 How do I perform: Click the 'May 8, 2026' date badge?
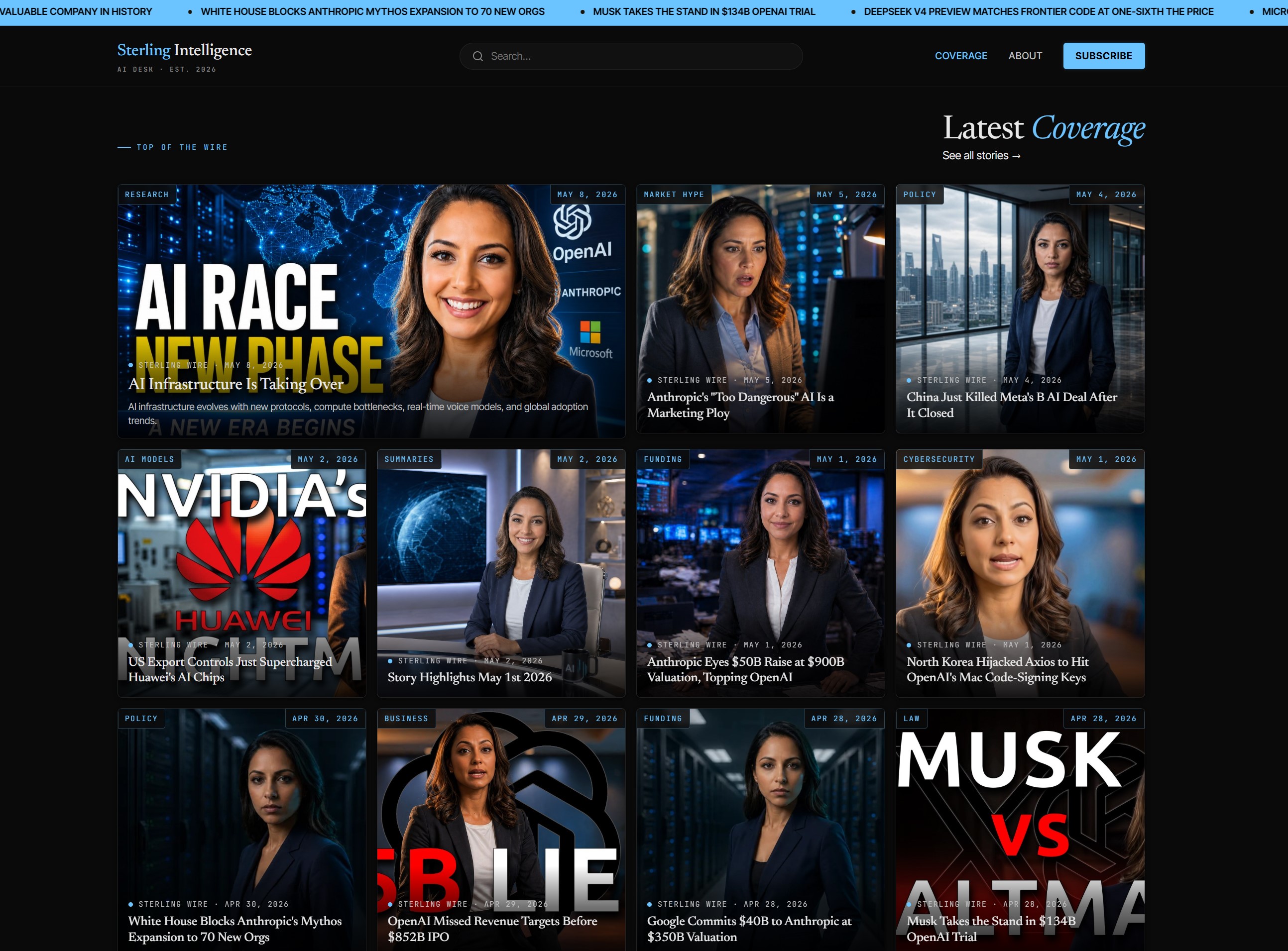[587, 195]
